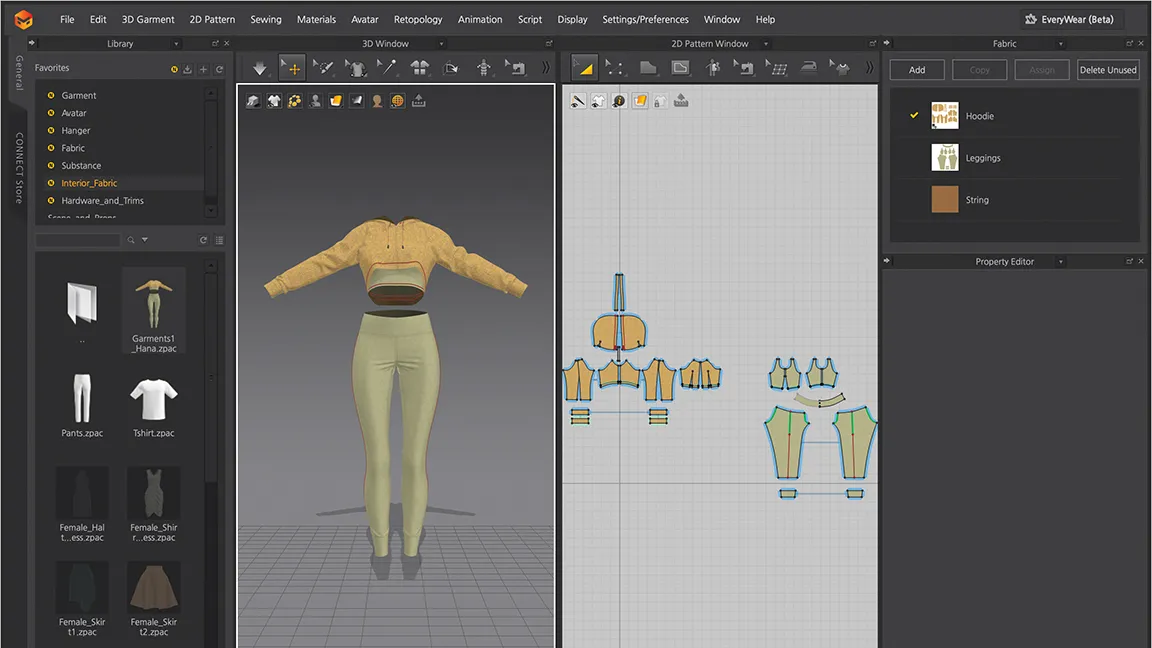Image resolution: width=1152 pixels, height=648 pixels.
Task: Click the Delete Unused button
Action: [1108, 70]
